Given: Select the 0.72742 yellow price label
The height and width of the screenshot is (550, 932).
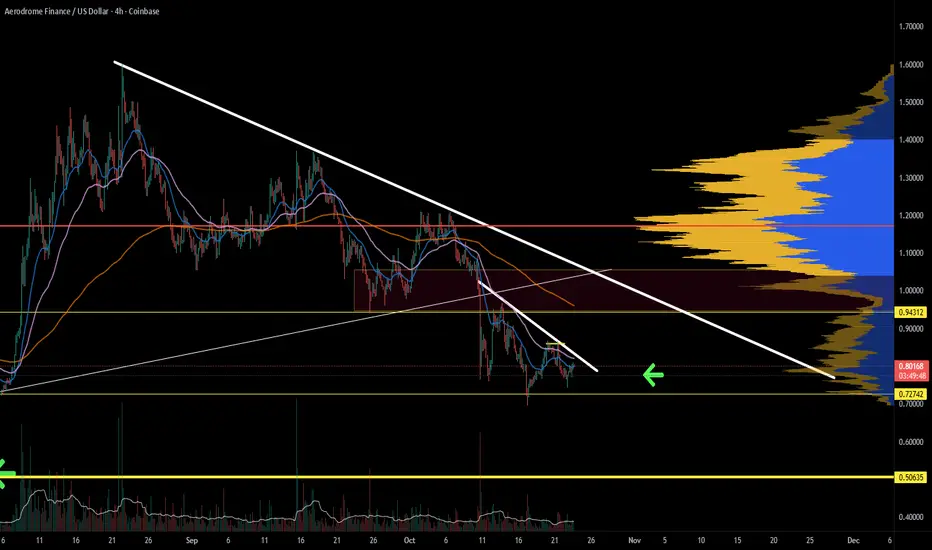Looking at the screenshot, I should pos(911,394).
